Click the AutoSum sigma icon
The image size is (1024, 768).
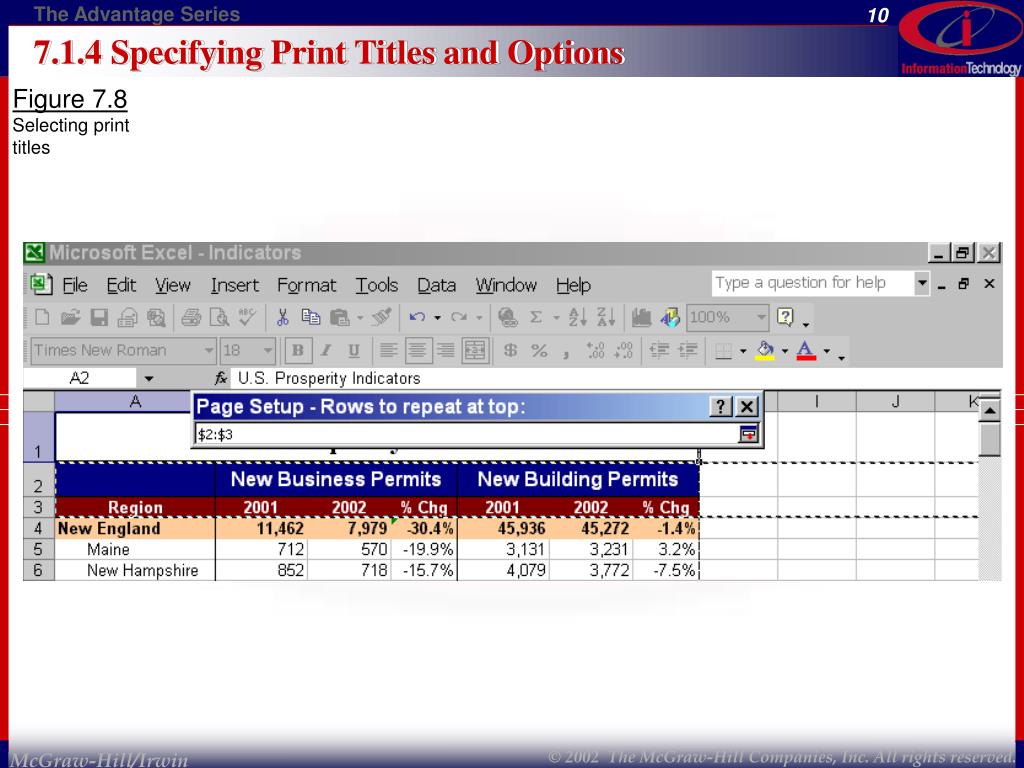(536, 318)
